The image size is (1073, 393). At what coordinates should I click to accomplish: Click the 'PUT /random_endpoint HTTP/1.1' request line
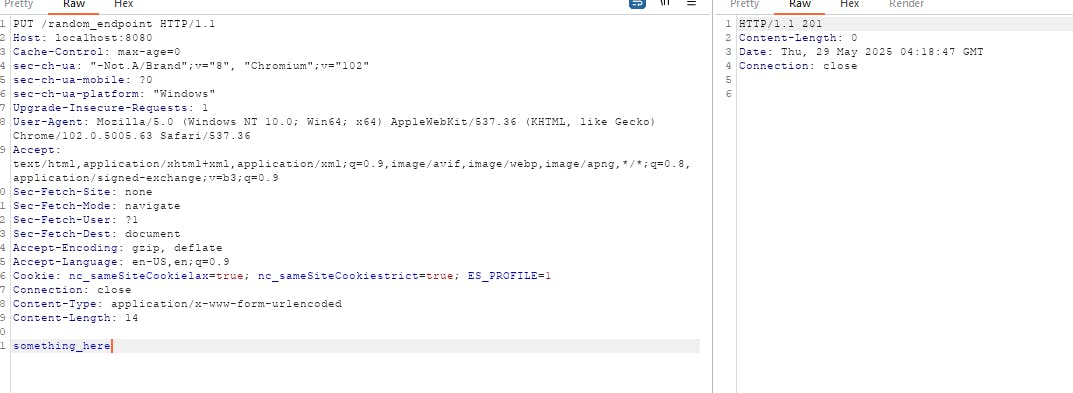click(114, 24)
